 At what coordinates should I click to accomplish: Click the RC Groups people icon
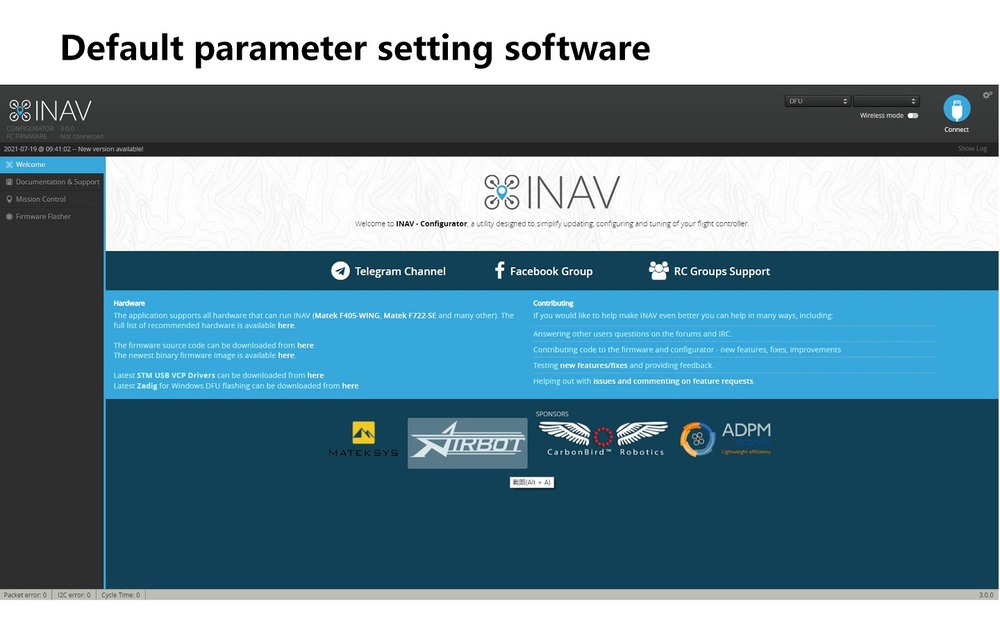point(658,271)
